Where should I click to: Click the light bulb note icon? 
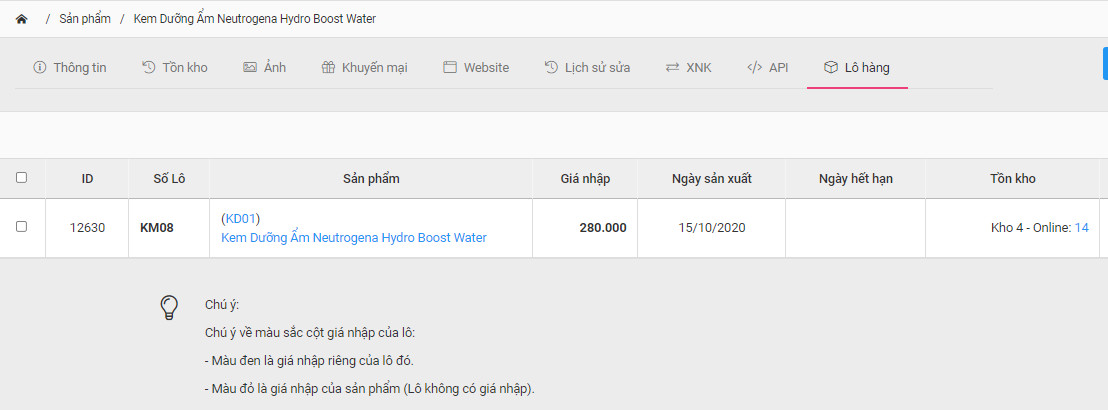tap(168, 308)
